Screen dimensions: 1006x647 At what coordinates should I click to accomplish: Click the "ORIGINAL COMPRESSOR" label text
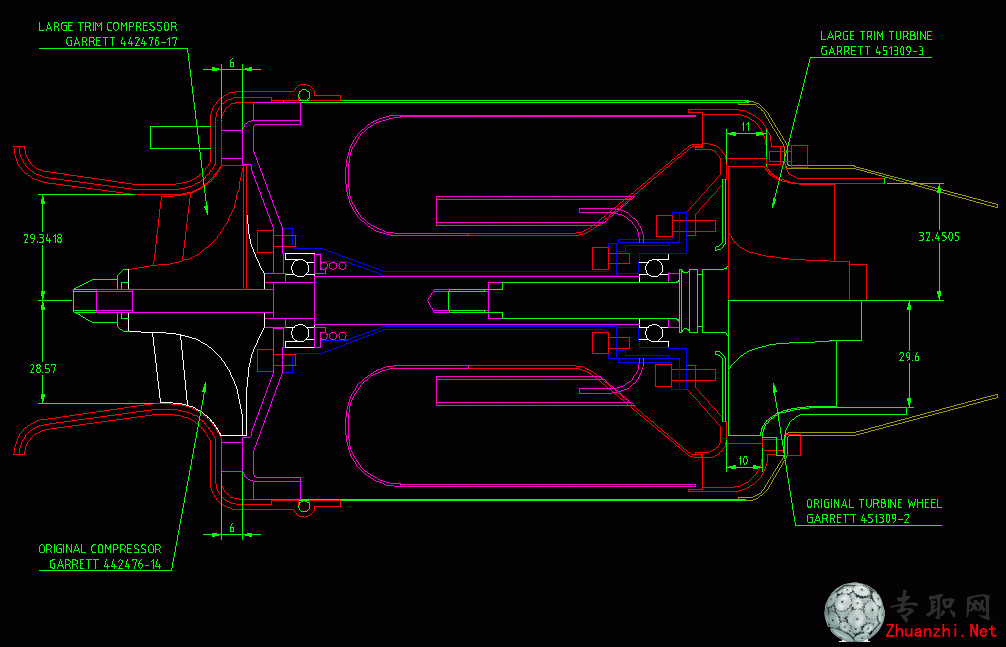point(99,549)
